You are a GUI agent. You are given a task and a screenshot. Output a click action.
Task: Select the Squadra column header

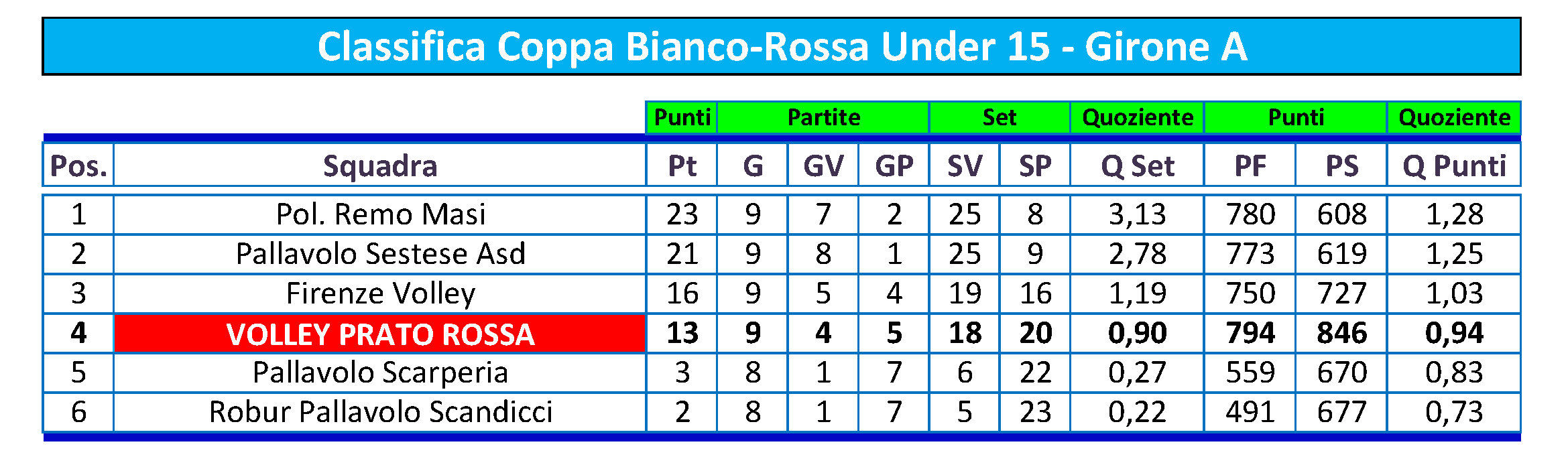(380, 165)
